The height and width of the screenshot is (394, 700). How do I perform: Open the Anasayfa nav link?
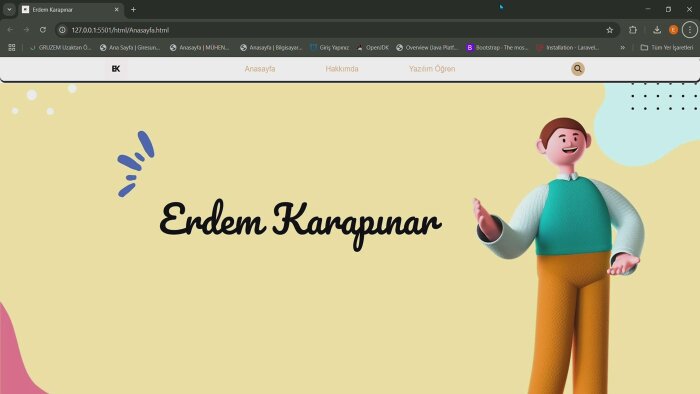(260, 69)
